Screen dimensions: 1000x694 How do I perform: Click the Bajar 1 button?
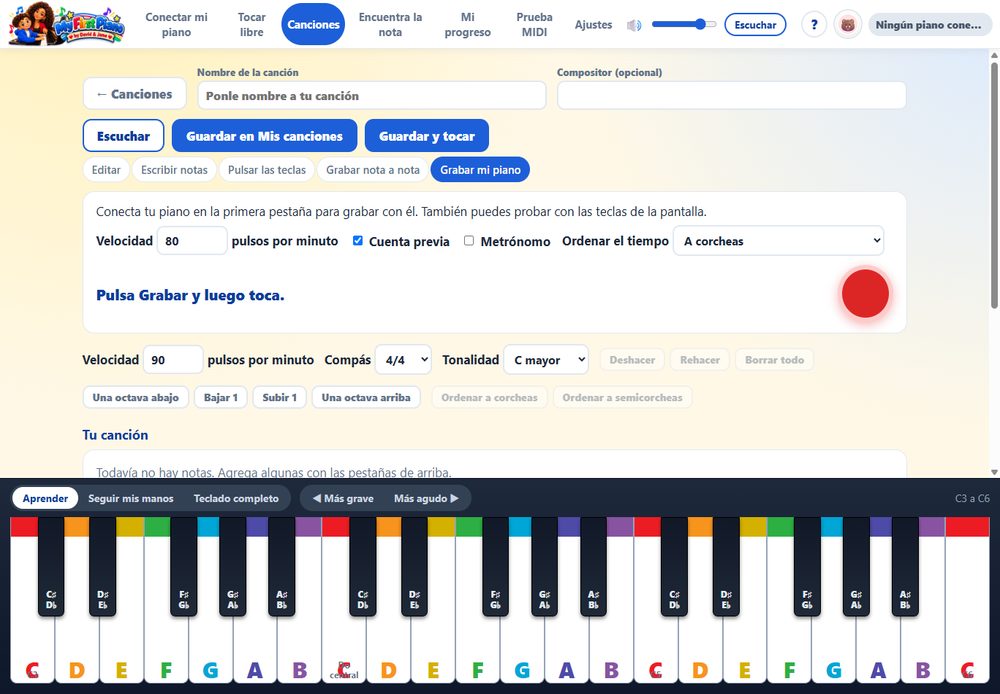coord(221,397)
